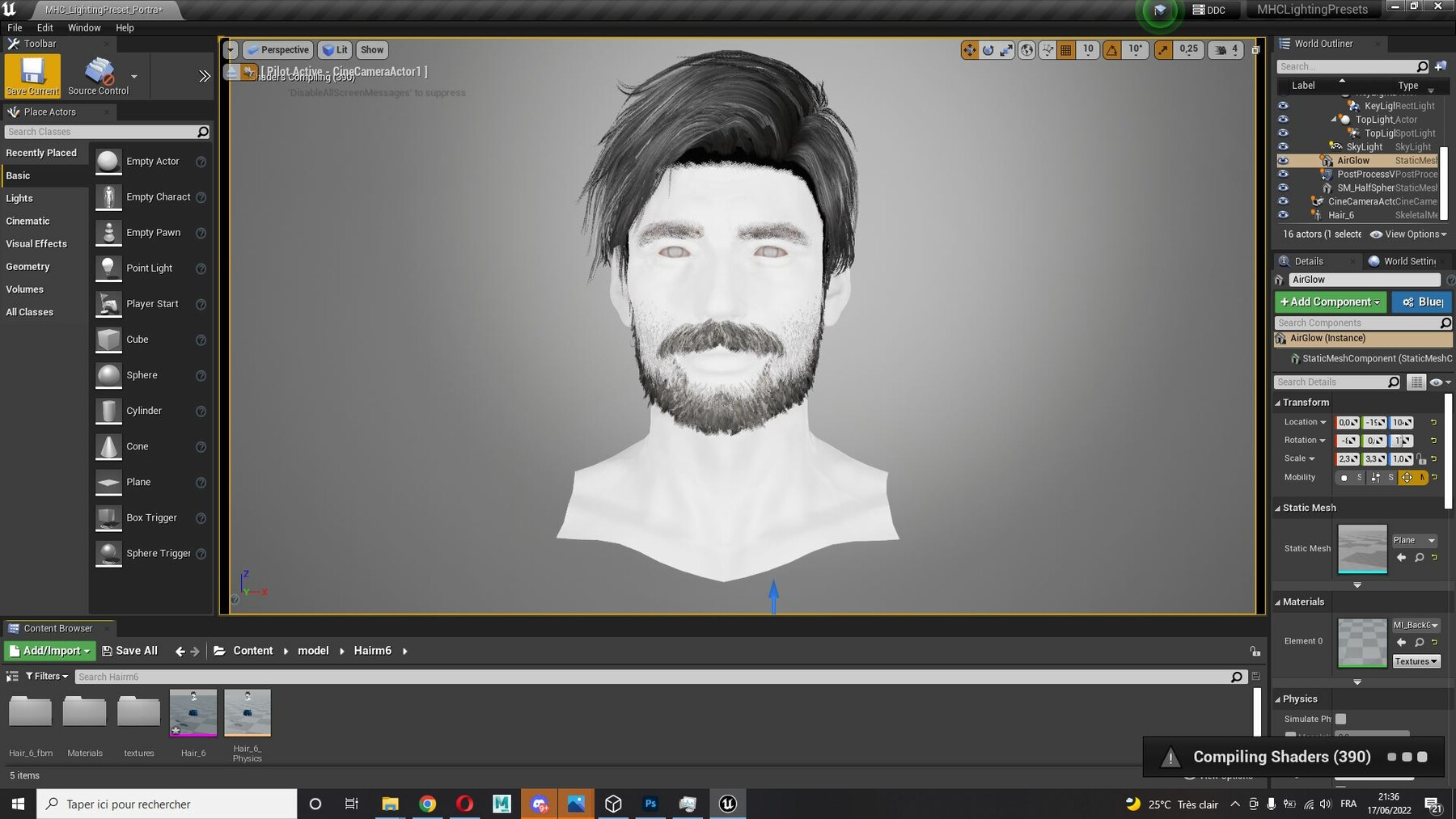This screenshot has width=1456, height=819.
Task: Open help for Empty Actor
Action: tap(201, 162)
